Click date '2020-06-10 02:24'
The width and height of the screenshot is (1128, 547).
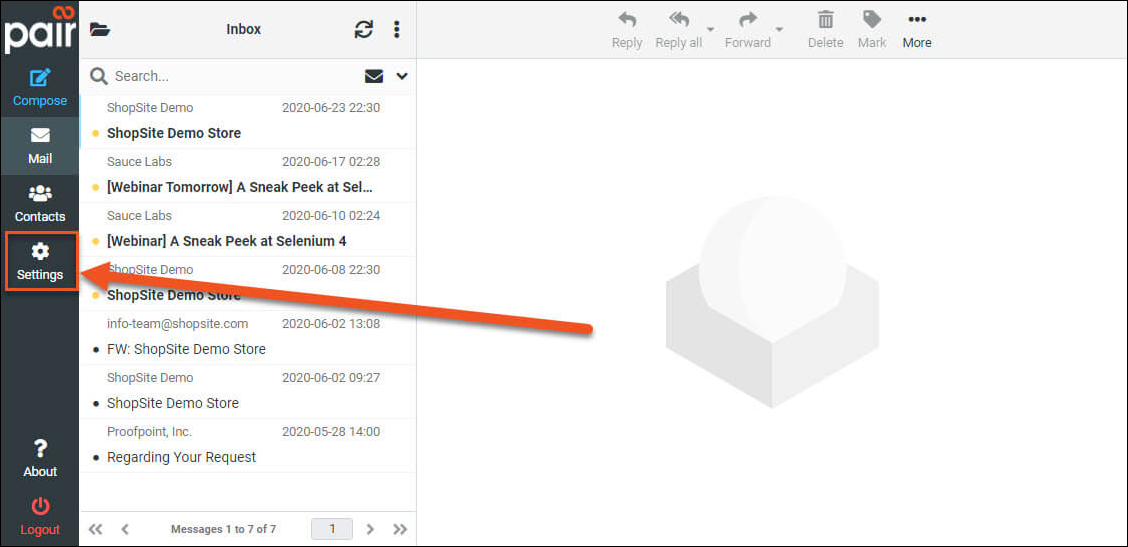point(331,216)
